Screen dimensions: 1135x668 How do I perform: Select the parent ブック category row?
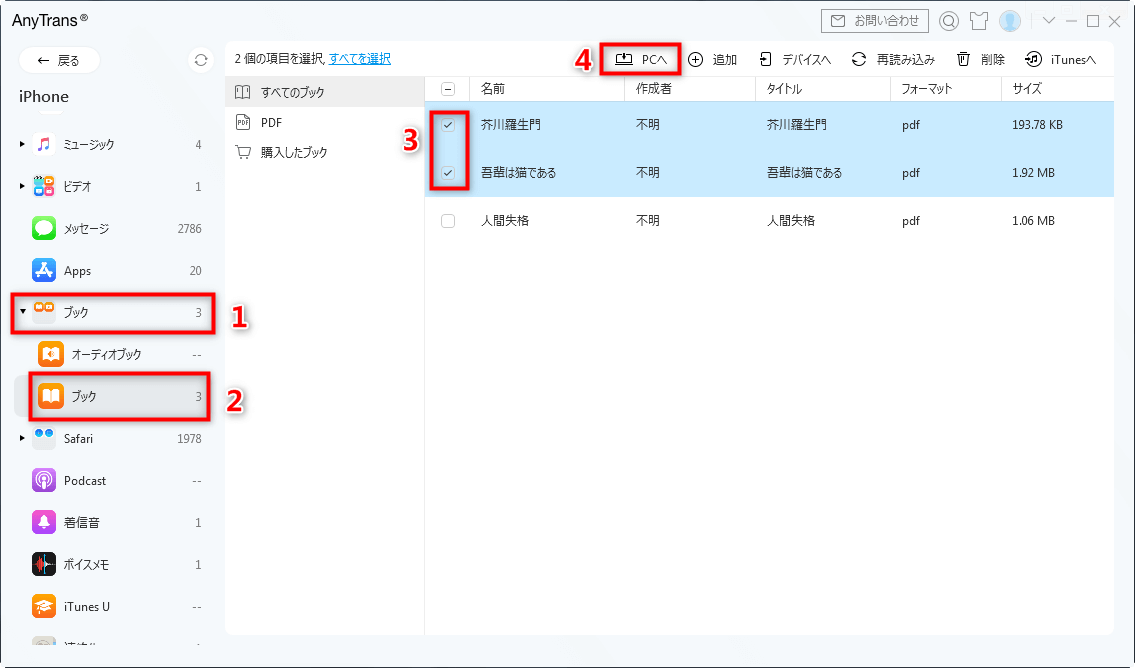(x=113, y=313)
